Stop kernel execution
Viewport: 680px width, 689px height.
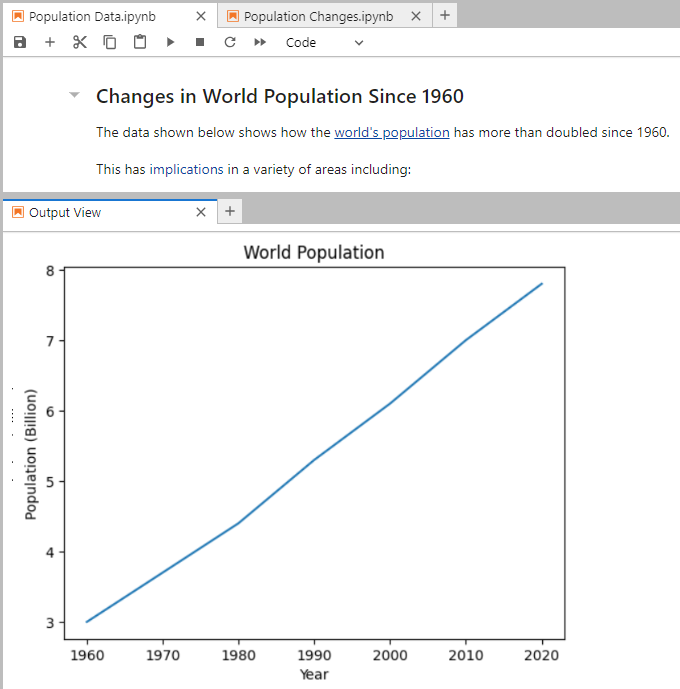point(200,42)
